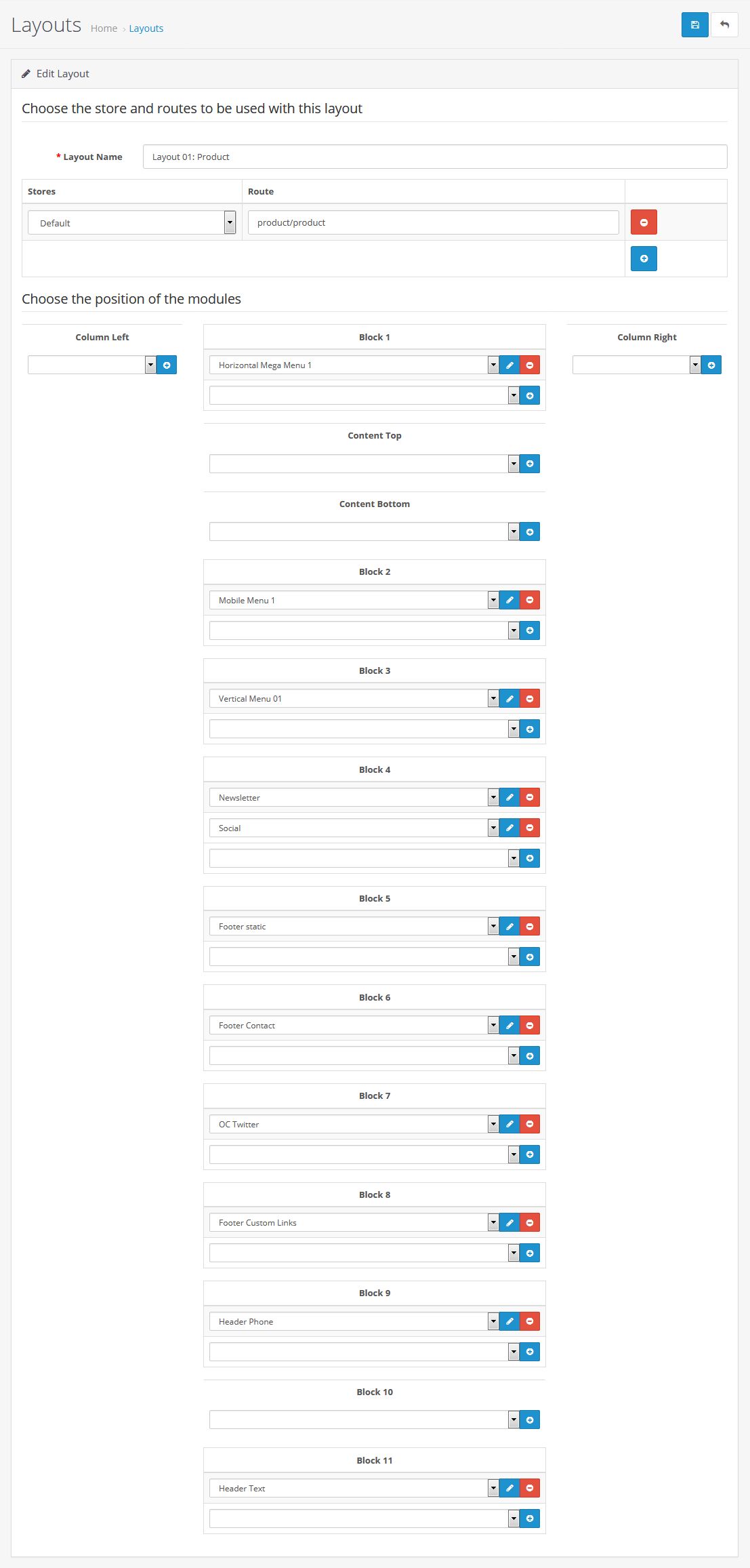
Task: Open the Stores Default dropdown
Action: [131, 222]
